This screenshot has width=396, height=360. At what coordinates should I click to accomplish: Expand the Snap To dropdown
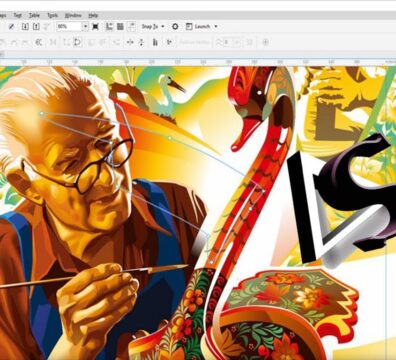click(x=153, y=27)
